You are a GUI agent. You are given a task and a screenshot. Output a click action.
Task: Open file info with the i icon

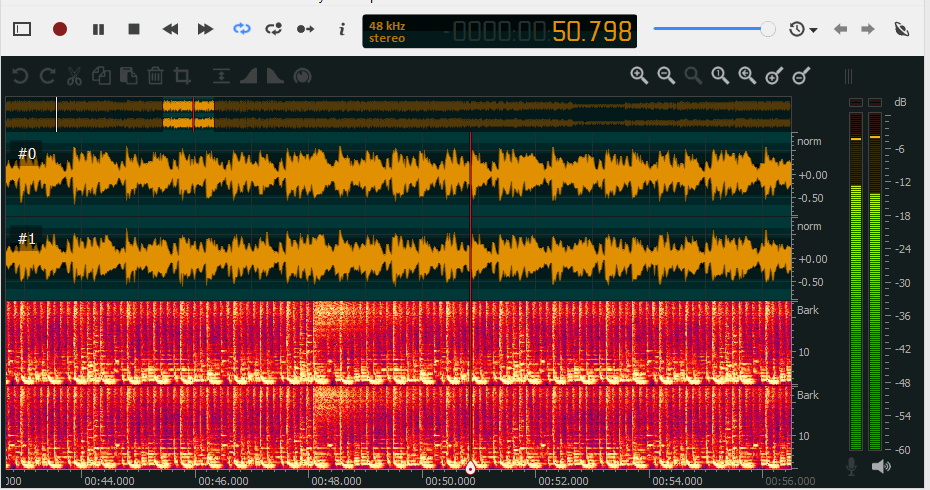click(x=342, y=29)
